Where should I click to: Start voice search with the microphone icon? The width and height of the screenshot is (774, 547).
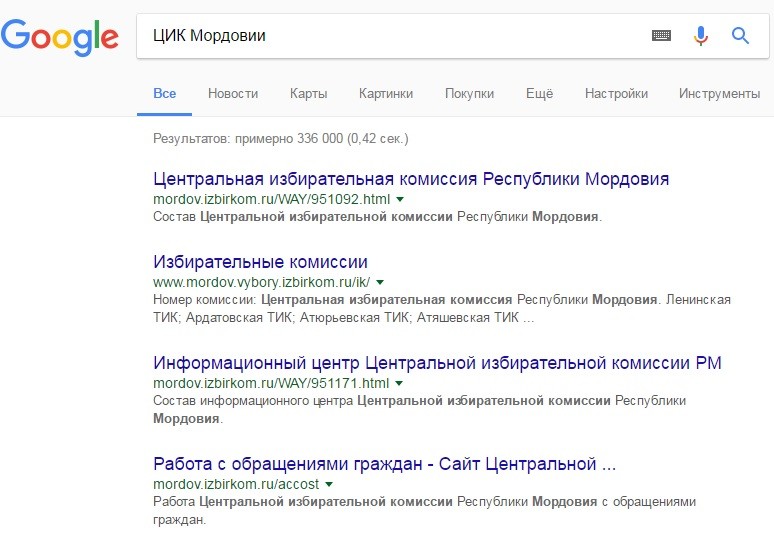pyautogui.click(x=700, y=36)
